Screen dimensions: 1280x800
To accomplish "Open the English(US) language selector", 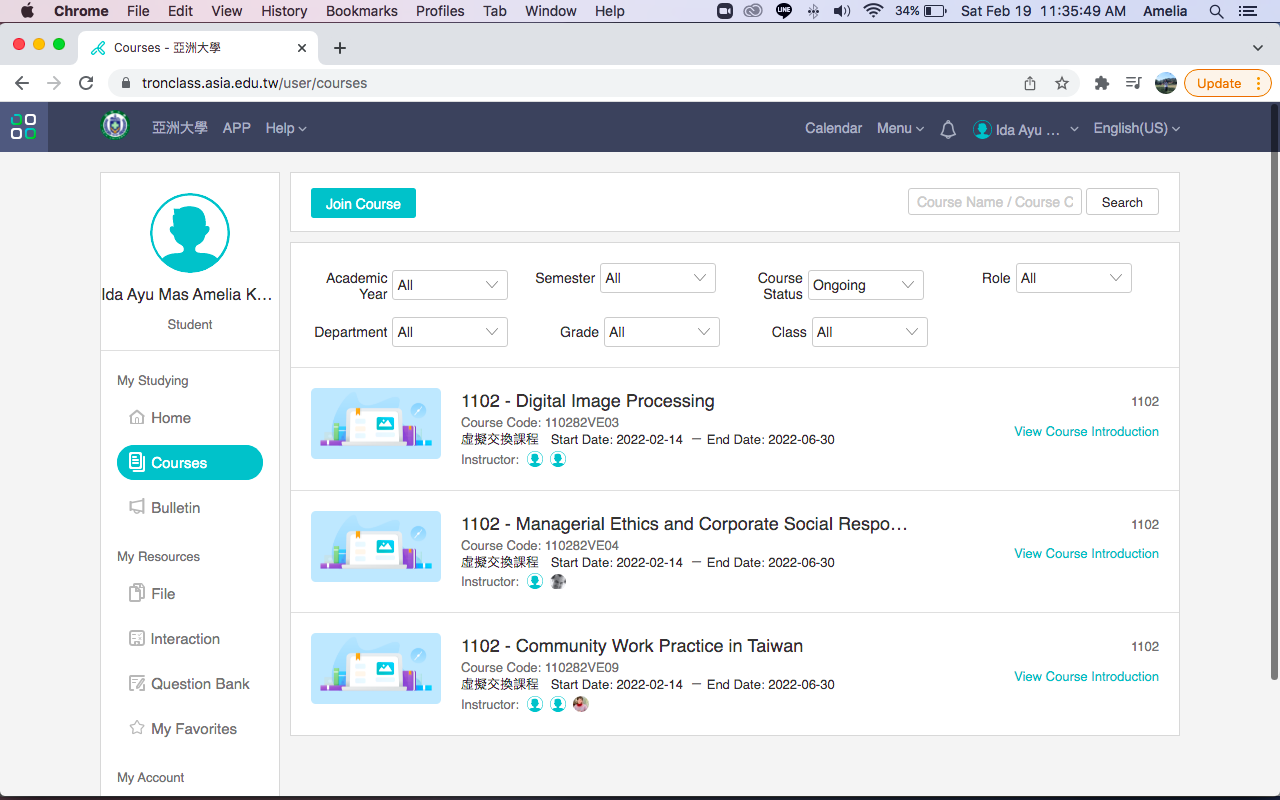I will click(x=1136, y=128).
